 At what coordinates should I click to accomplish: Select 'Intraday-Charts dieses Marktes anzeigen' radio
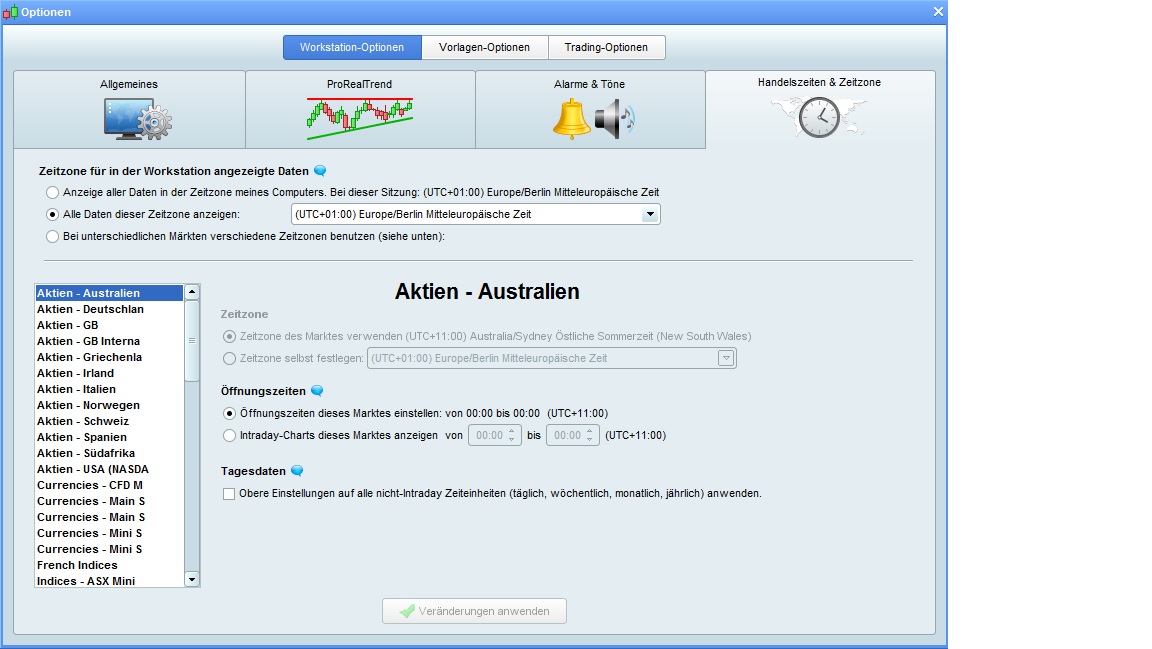229,436
